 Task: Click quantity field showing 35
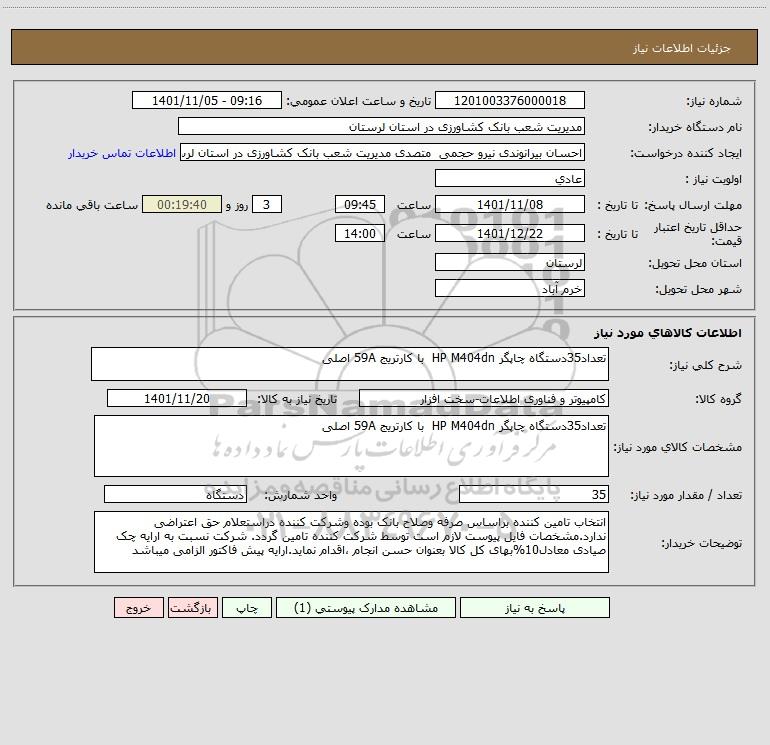pos(534,495)
